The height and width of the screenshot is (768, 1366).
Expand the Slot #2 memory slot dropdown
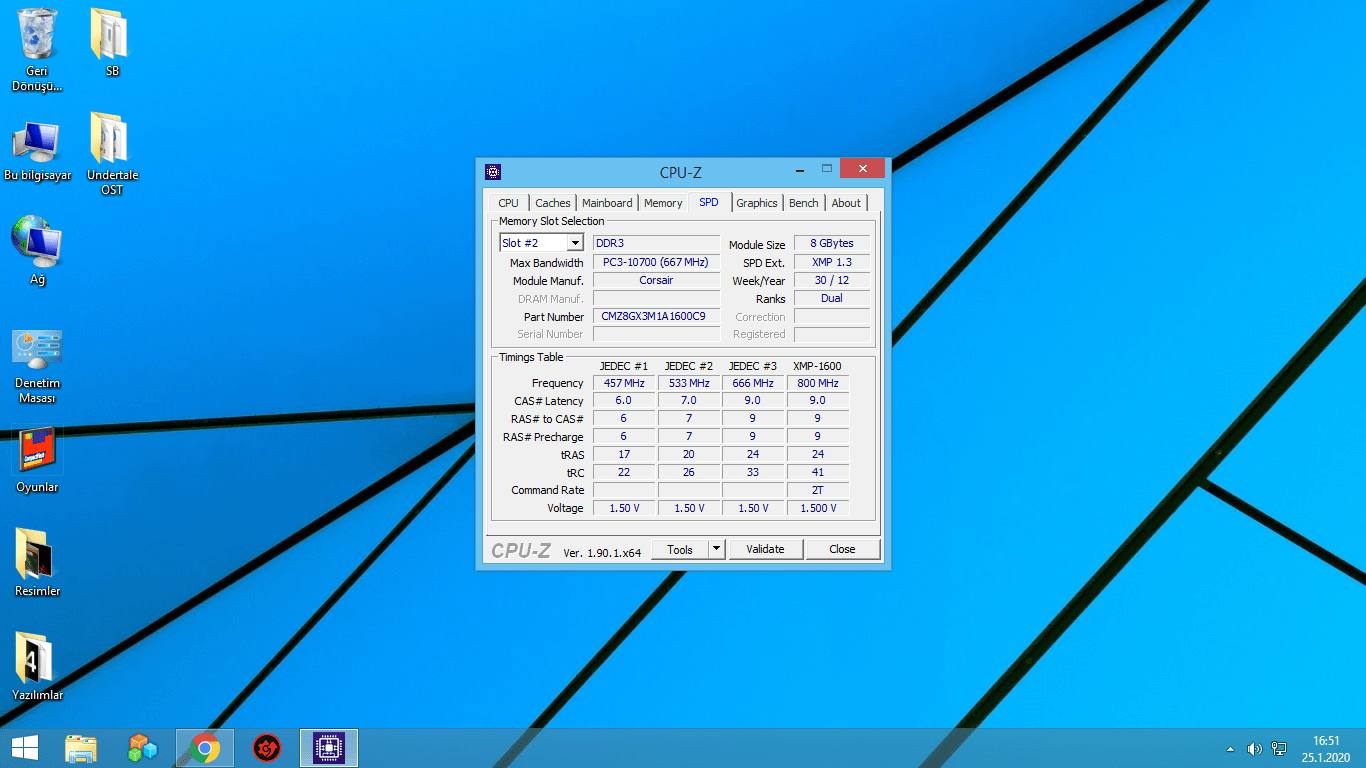574,243
